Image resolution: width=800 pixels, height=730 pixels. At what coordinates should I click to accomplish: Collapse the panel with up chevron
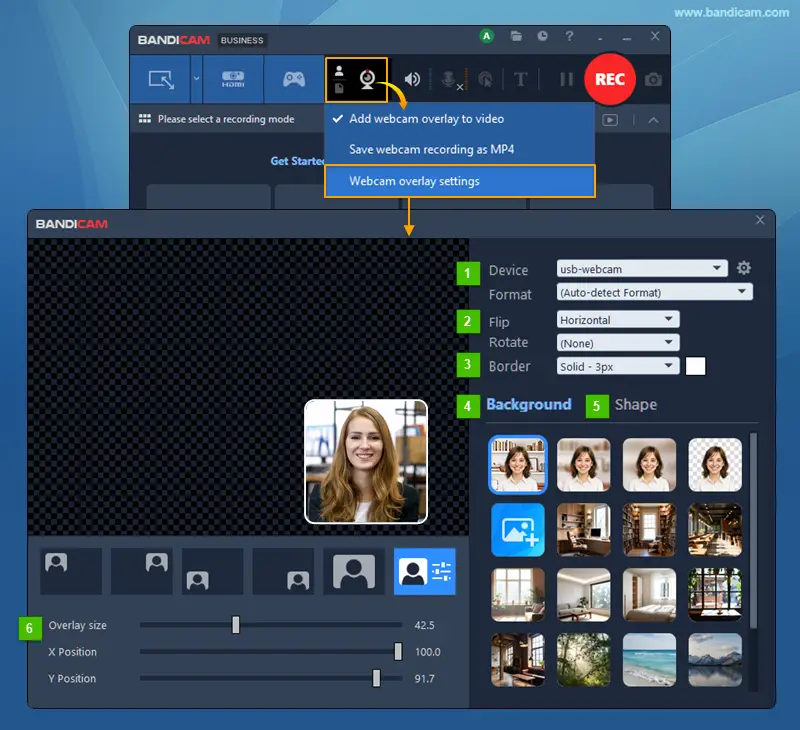coord(653,120)
